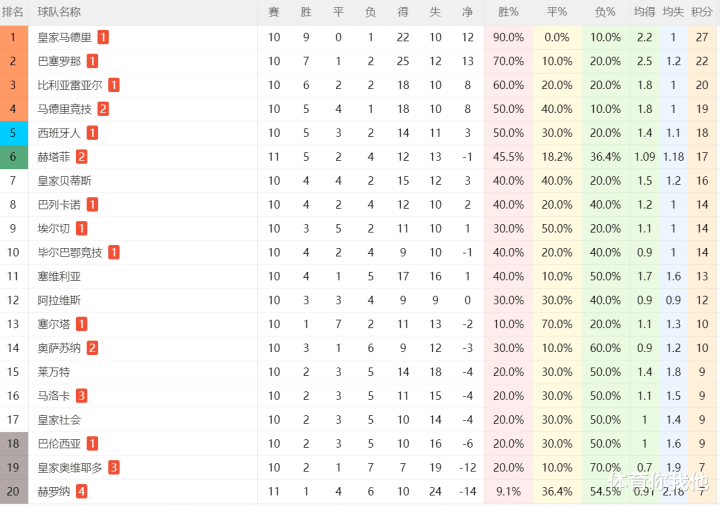Click the 排名 column header
720x505 pixels.
tap(13, 12)
